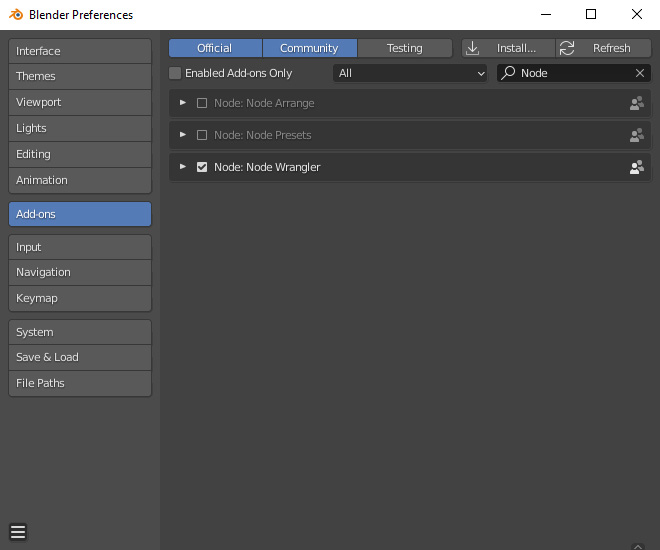Click the Install... button
660x550 pixels.
click(x=508, y=48)
